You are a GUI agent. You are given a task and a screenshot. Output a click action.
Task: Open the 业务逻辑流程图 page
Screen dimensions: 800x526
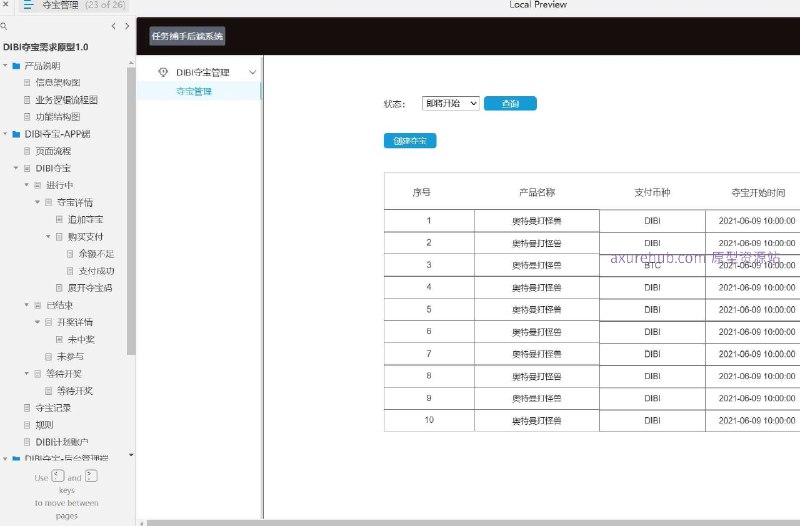(x=66, y=100)
